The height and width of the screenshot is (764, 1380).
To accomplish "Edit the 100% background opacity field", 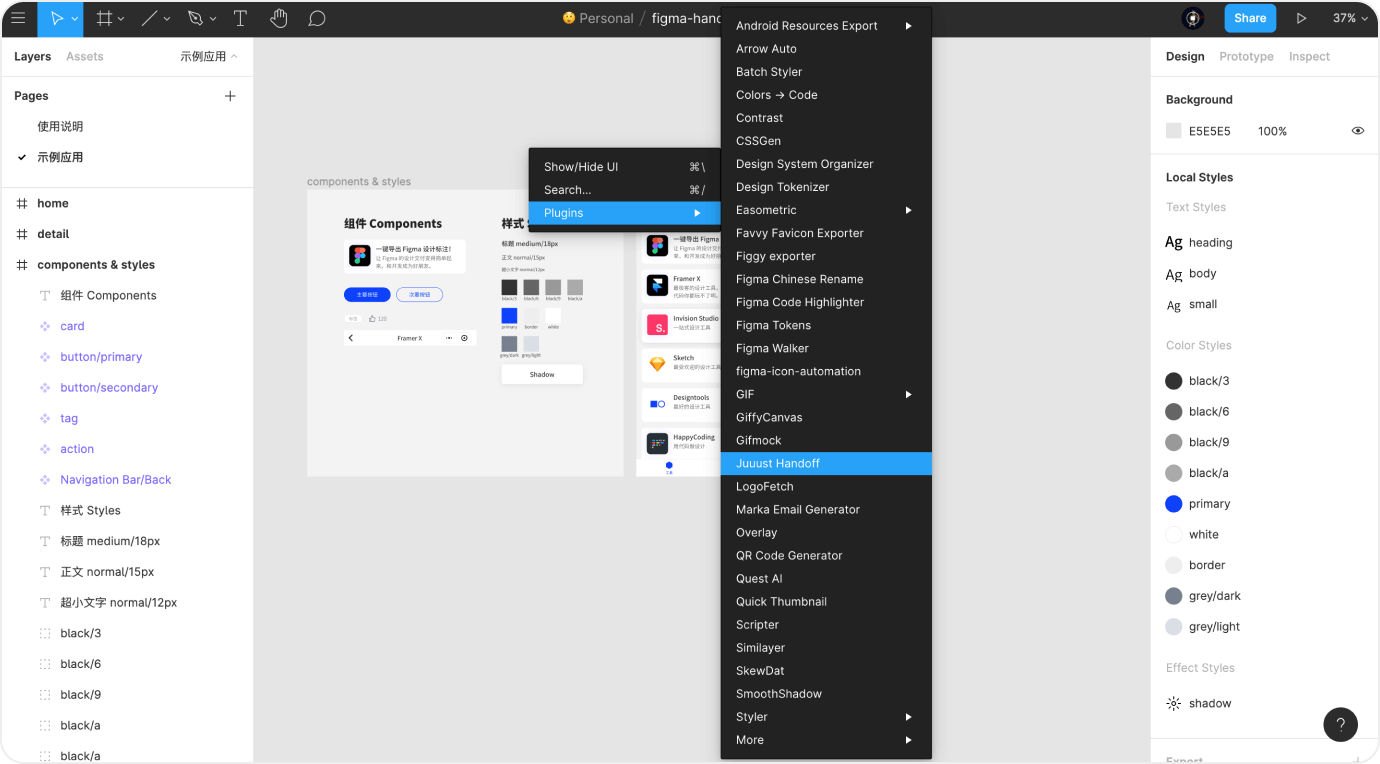I will (1272, 131).
